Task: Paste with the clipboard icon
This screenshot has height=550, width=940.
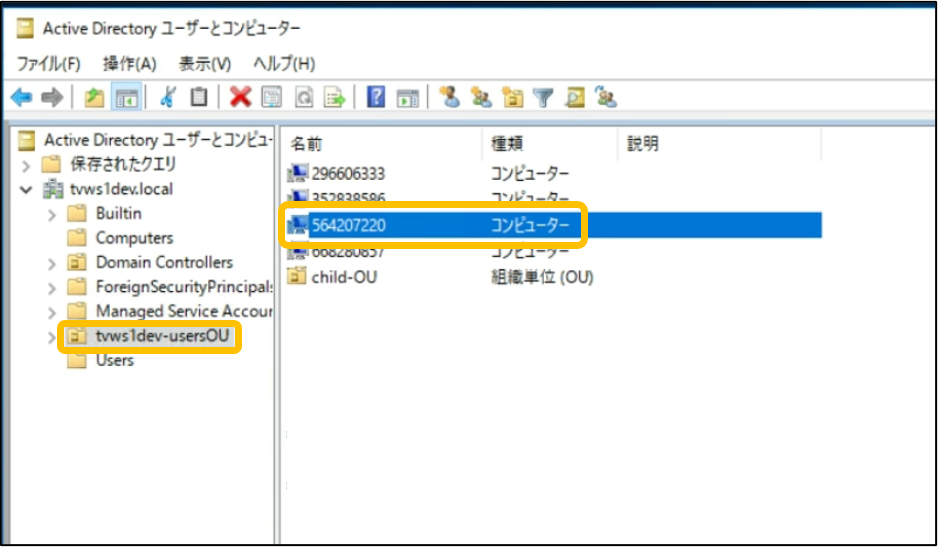Action: (x=198, y=97)
